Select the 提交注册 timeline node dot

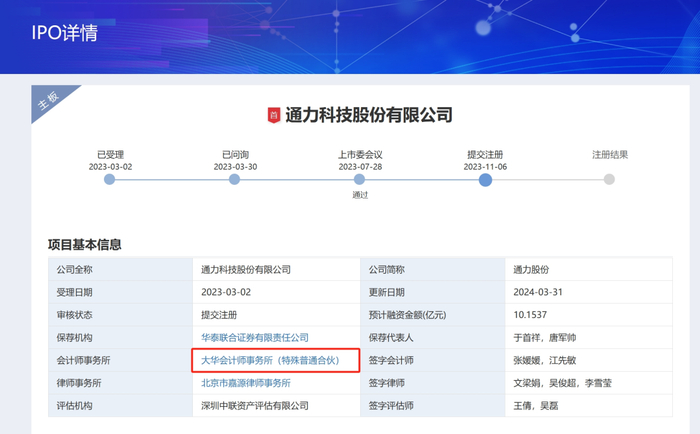pyautogui.click(x=485, y=180)
